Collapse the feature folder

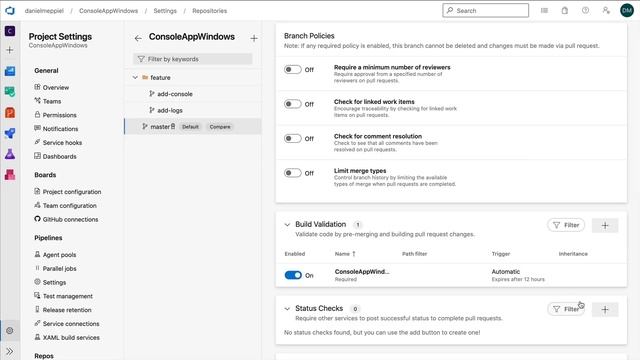pyautogui.click(x=135, y=77)
